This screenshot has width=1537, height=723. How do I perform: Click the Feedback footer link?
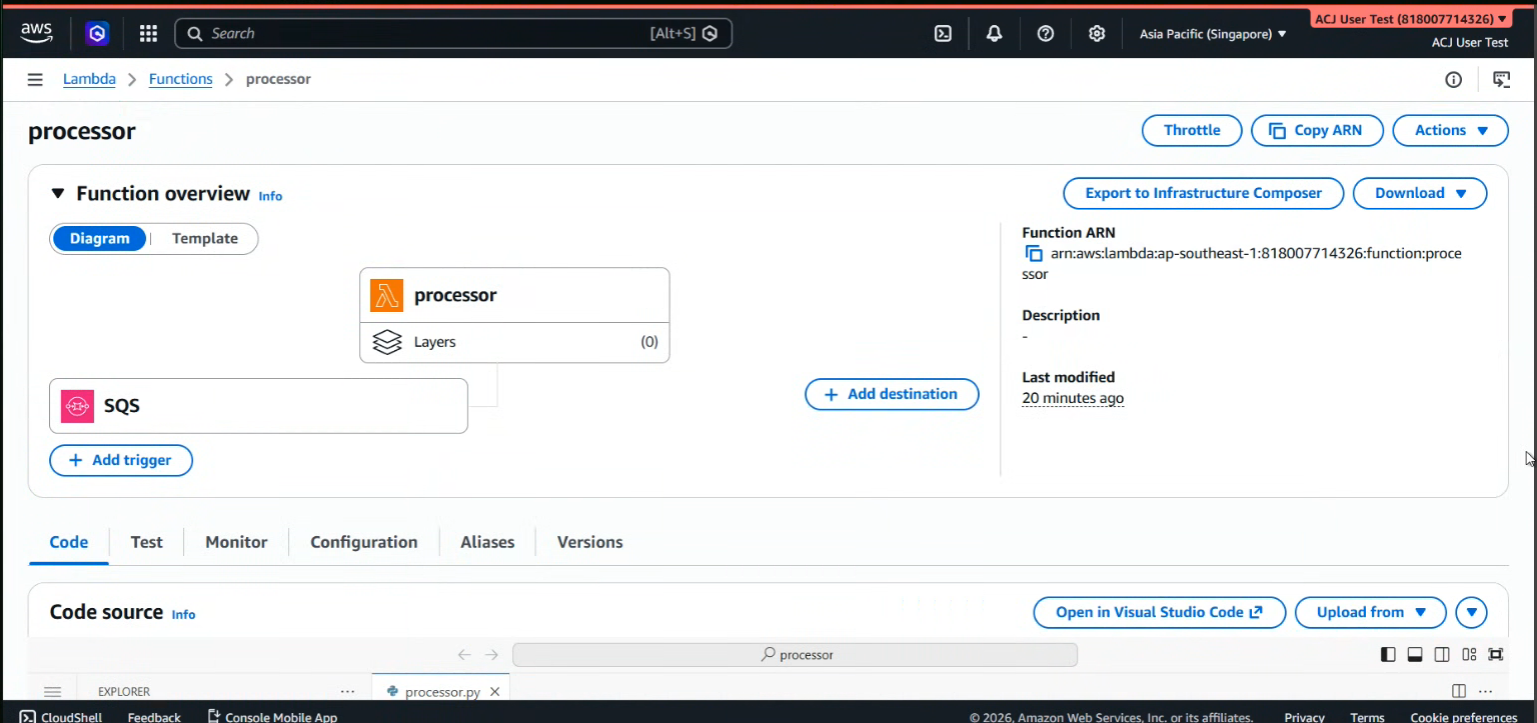click(x=154, y=717)
